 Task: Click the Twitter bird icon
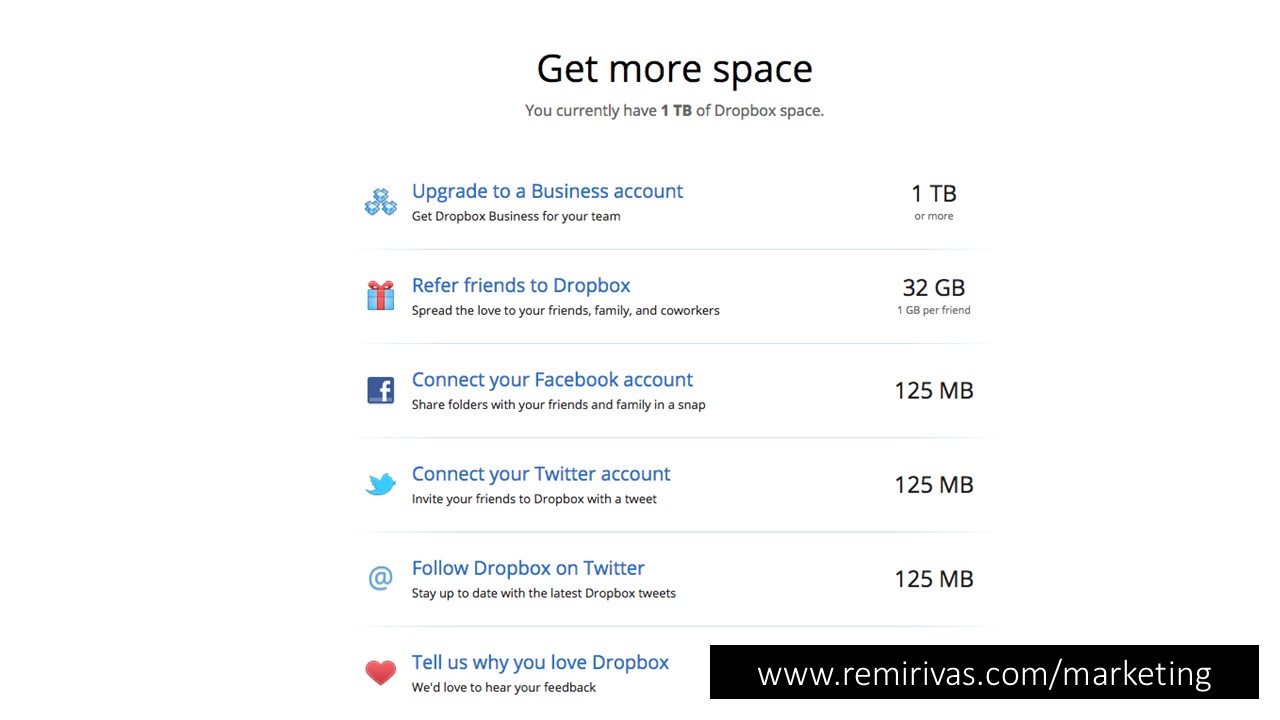coord(381,485)
